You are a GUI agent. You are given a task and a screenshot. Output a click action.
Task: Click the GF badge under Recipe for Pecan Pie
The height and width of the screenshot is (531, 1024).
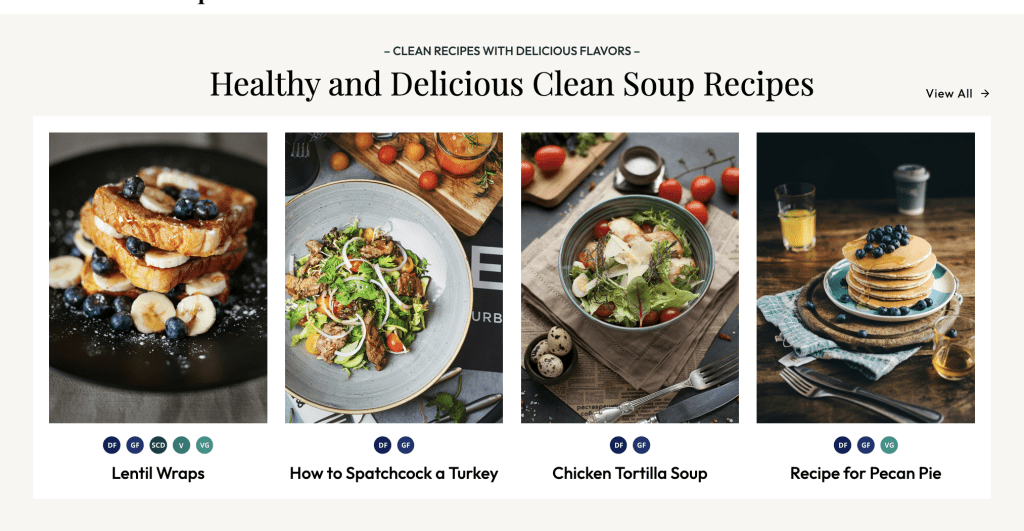coord(866,445)
